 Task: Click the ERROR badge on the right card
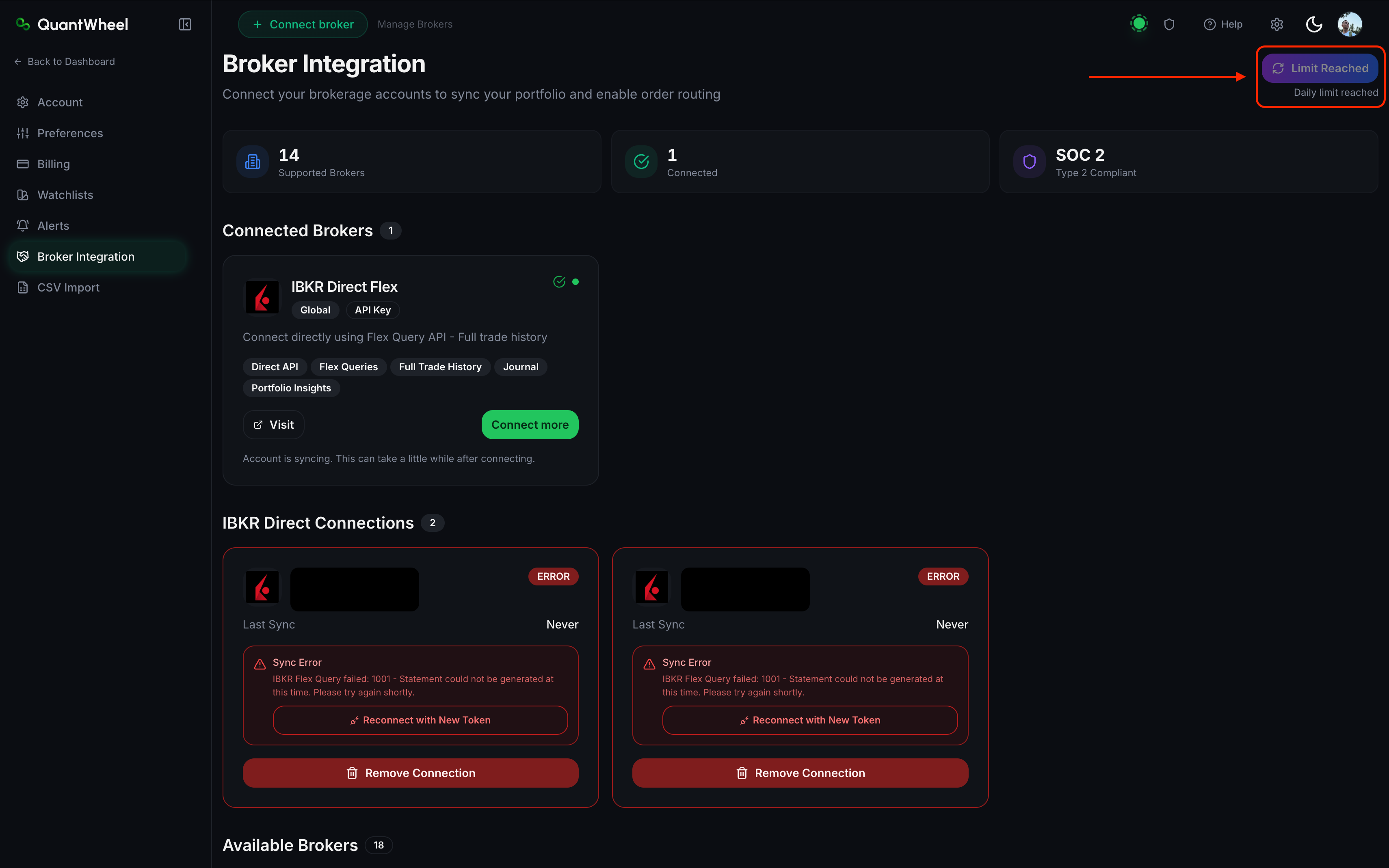pyautogui.click(x=943, y=577)
